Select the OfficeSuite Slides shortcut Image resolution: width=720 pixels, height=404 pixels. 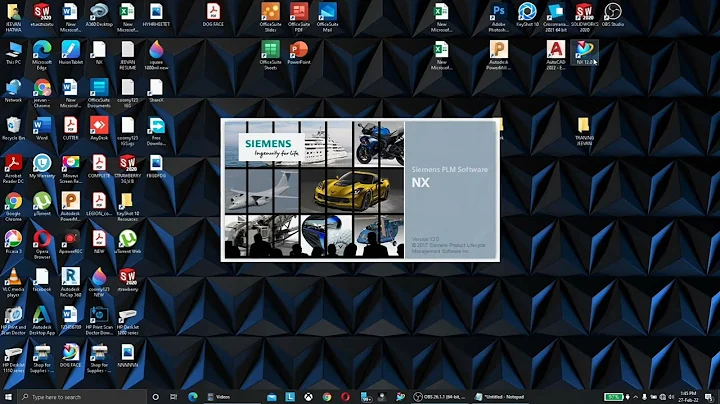coord(270,17)
